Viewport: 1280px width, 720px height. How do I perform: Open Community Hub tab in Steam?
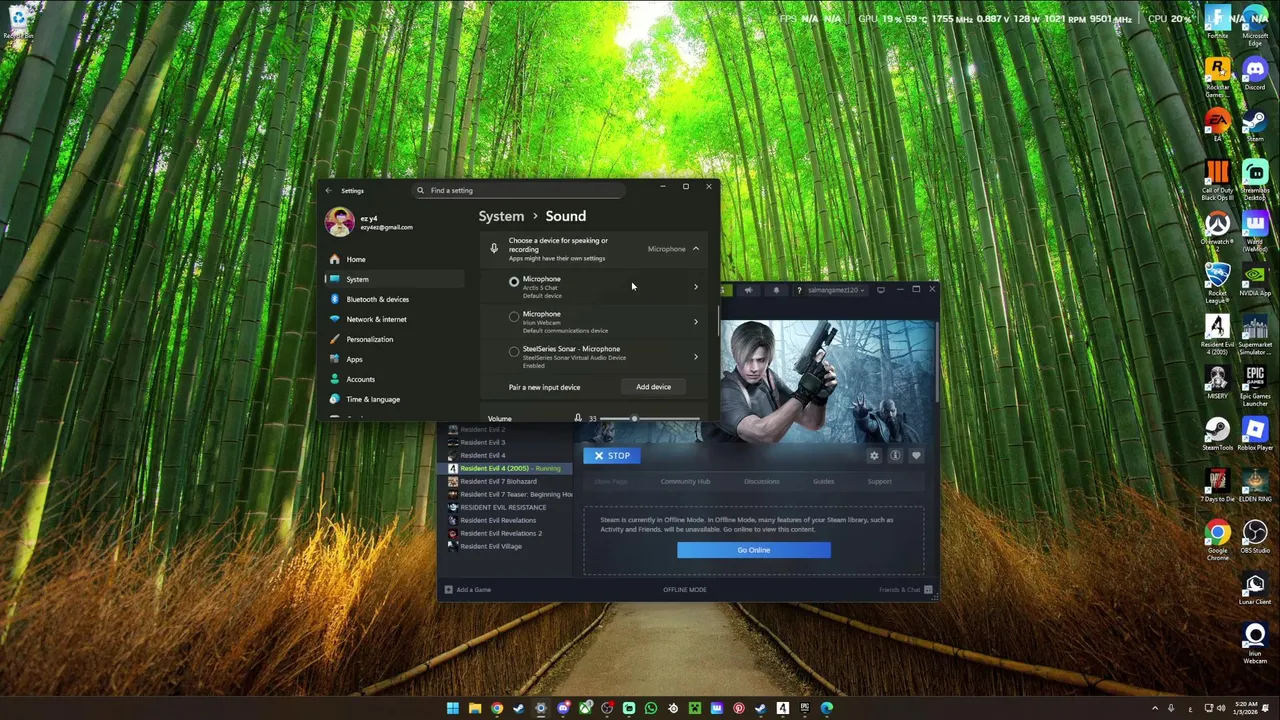685,482
